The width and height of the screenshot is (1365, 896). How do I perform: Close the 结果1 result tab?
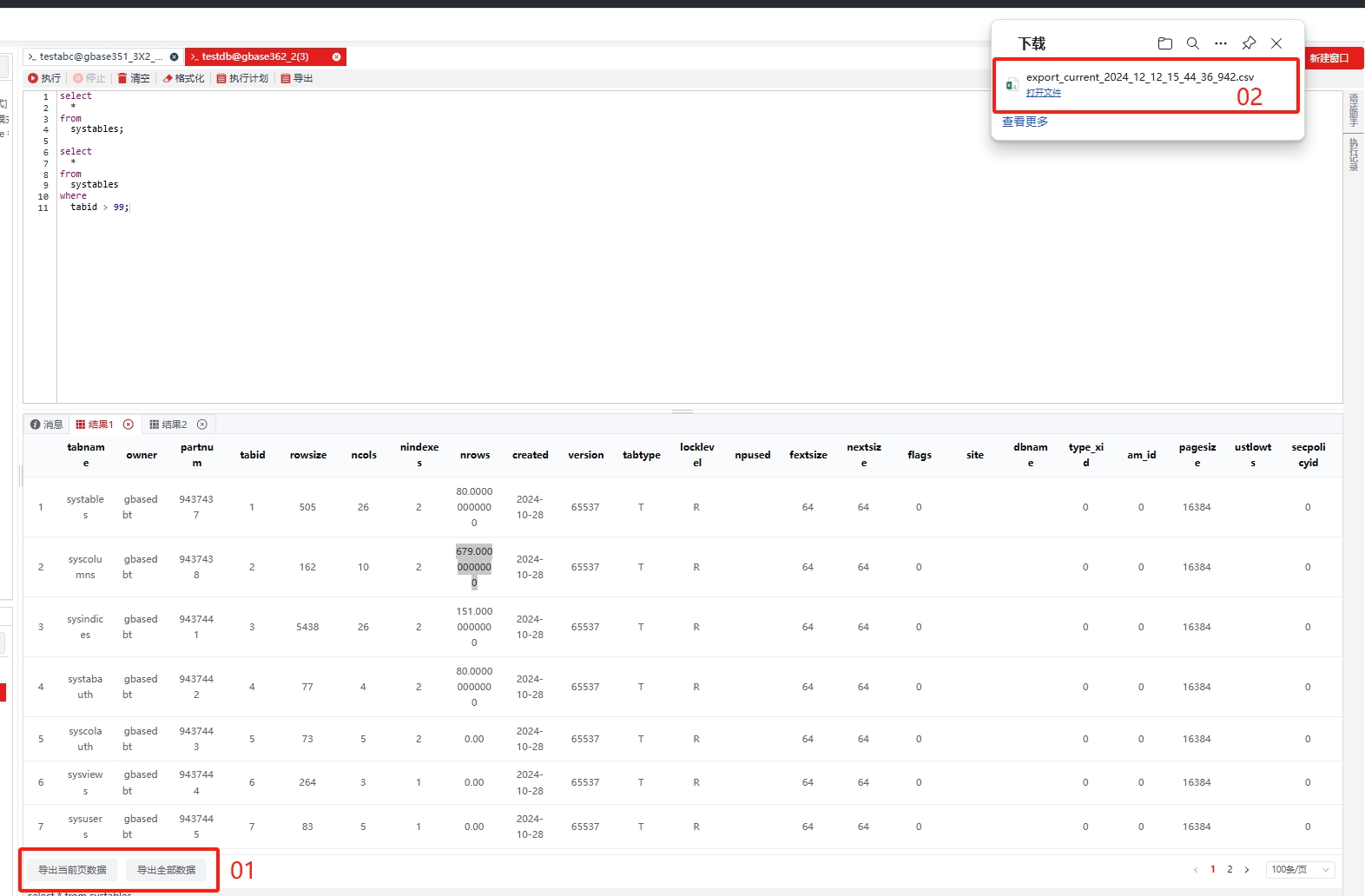point(129,425)
